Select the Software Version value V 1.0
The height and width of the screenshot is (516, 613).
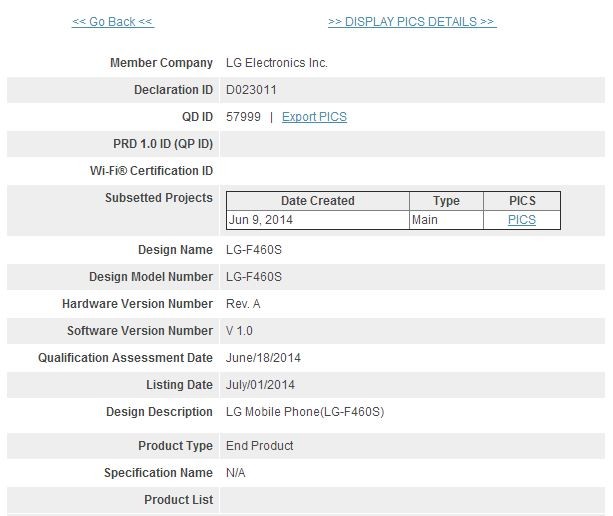tap(239, 331)
